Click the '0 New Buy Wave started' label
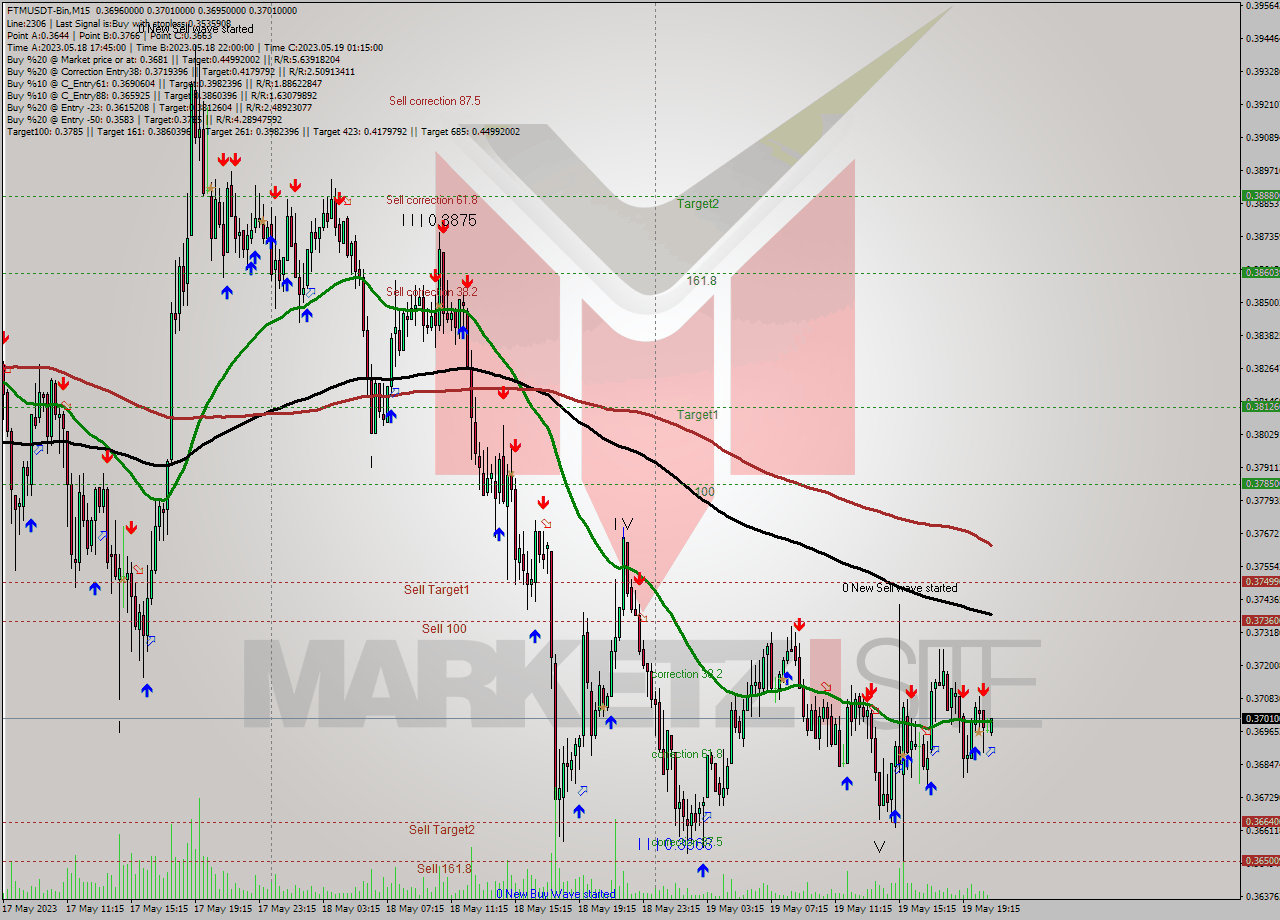 (556, 894)
